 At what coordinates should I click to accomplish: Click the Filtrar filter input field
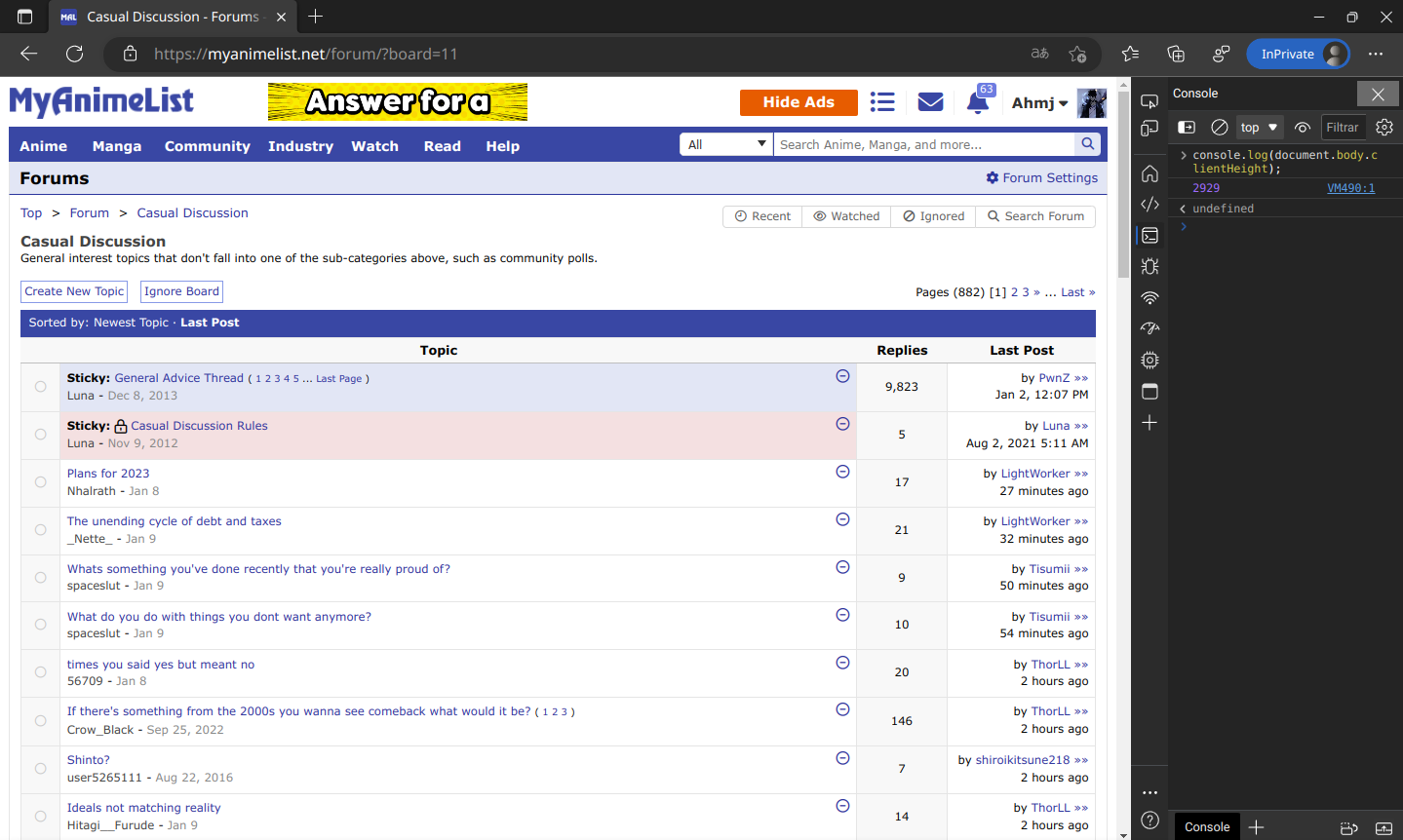coord(1344,127)
